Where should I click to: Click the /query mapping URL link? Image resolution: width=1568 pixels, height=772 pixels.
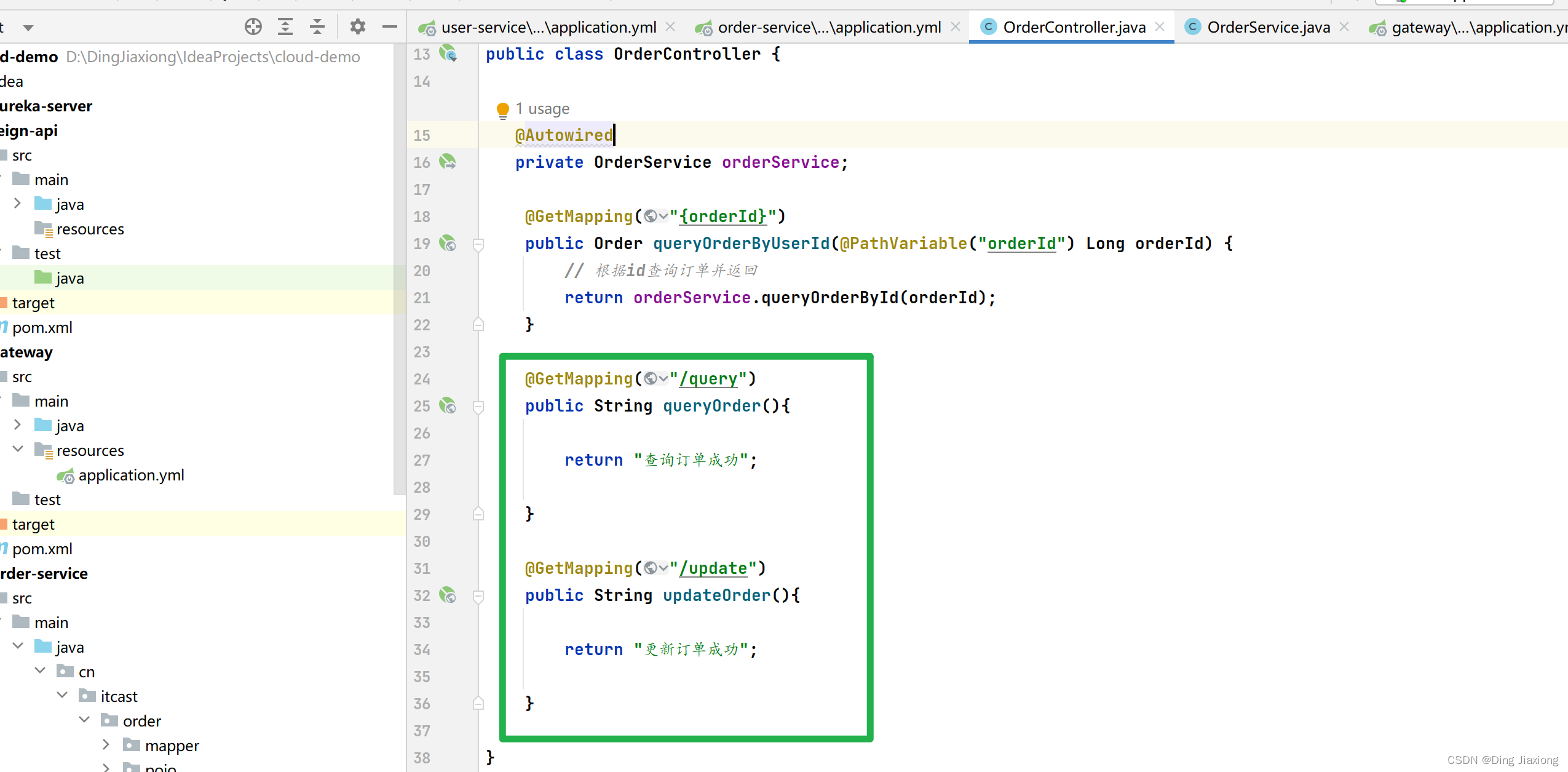coord(708,379)
